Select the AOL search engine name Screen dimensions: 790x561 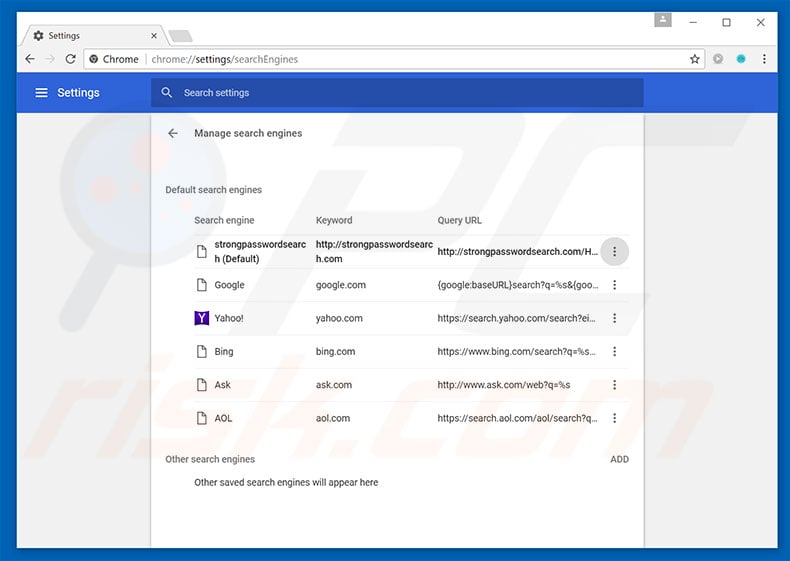[x=223, y=418]
